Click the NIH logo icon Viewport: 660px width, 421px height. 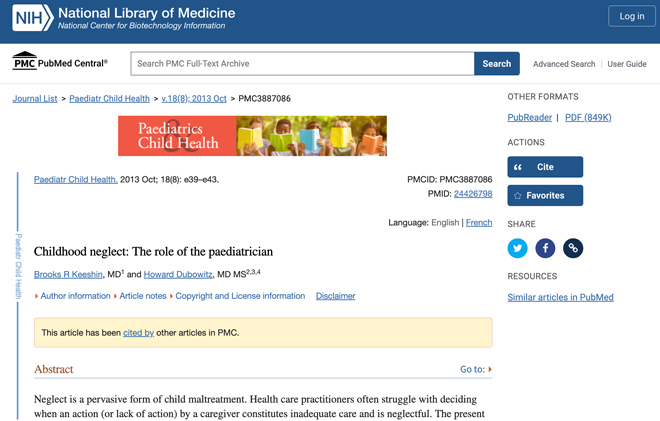click(33, 18)
